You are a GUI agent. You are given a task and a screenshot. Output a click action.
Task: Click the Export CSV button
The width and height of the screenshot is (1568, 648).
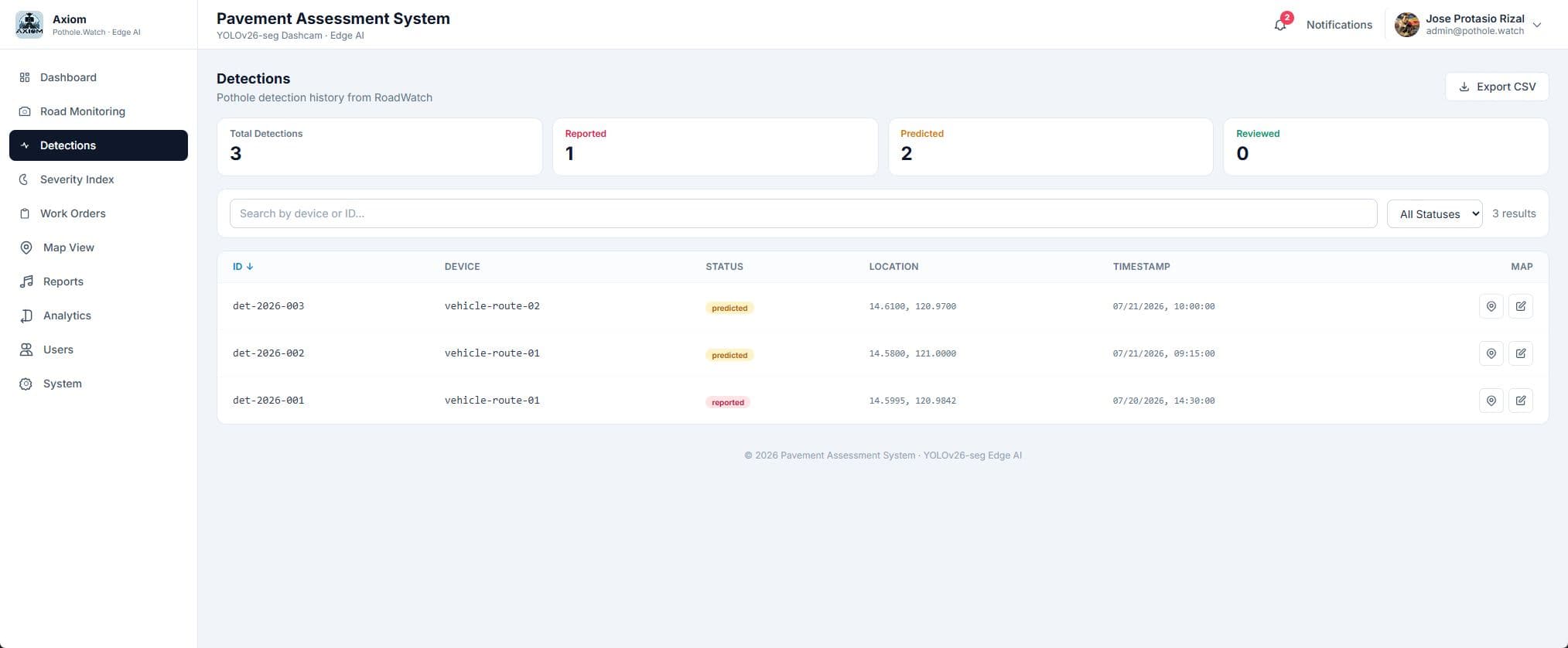click(x=1497, y=87)
